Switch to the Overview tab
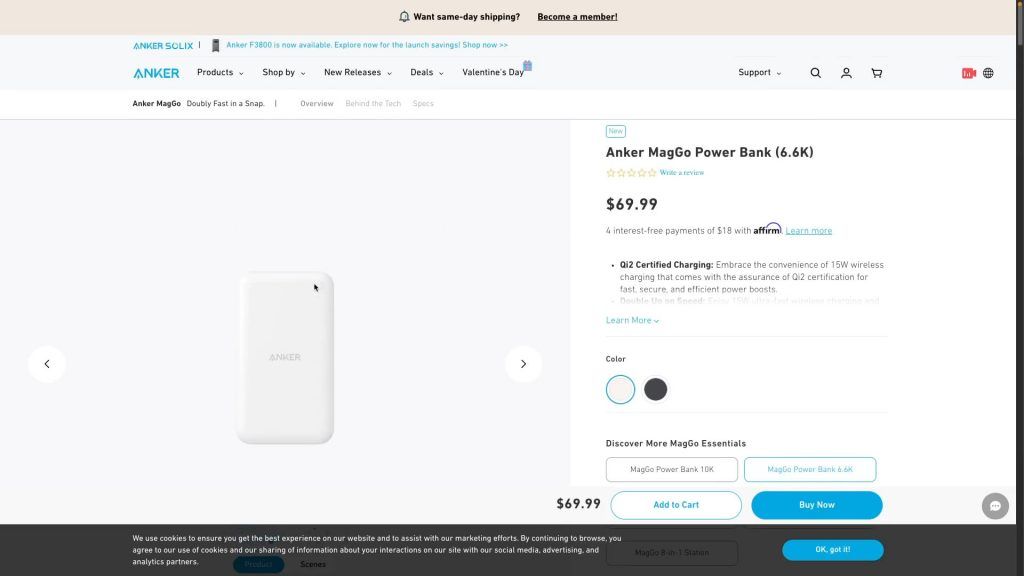The height and width of the screenshot is (576, 1024). [x=317, y=104]
